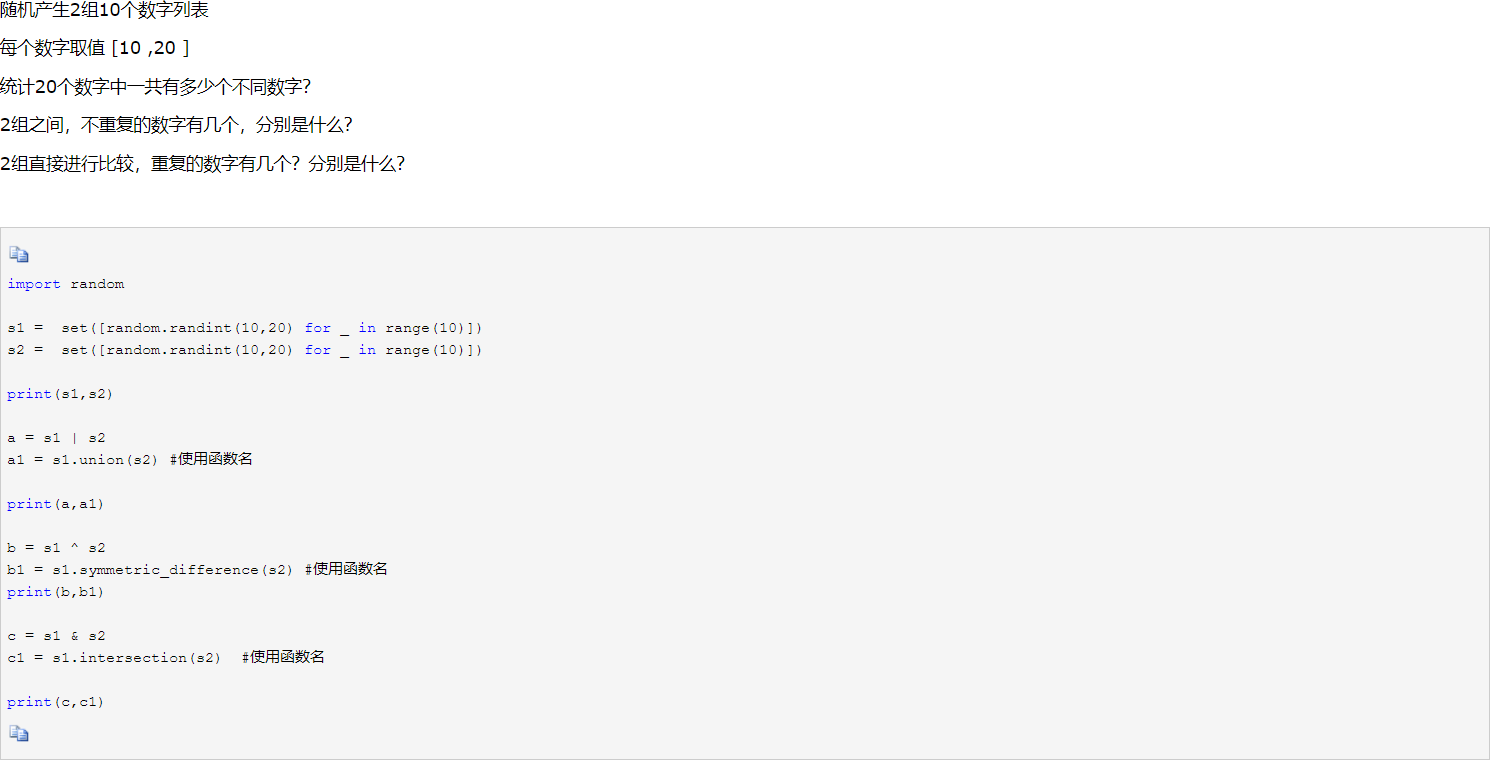
Task: Click the s1.union(s2) code line
Action: 130,460
